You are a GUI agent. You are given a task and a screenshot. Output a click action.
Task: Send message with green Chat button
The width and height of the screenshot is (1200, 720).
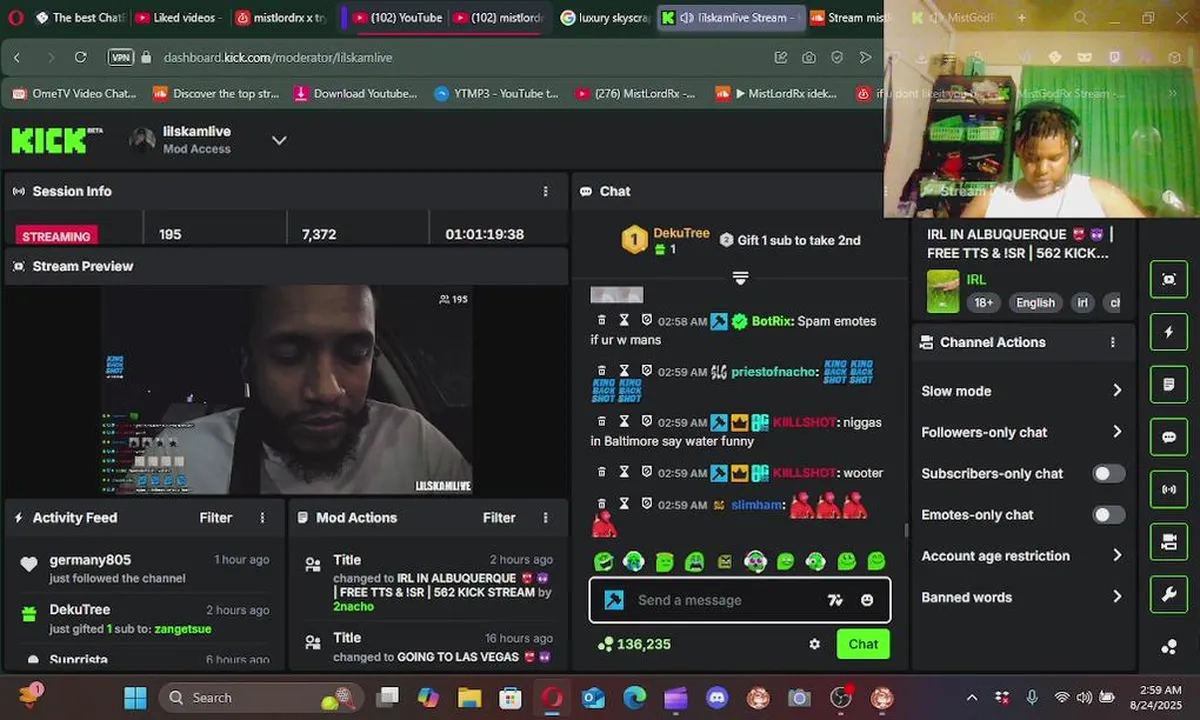863,644
